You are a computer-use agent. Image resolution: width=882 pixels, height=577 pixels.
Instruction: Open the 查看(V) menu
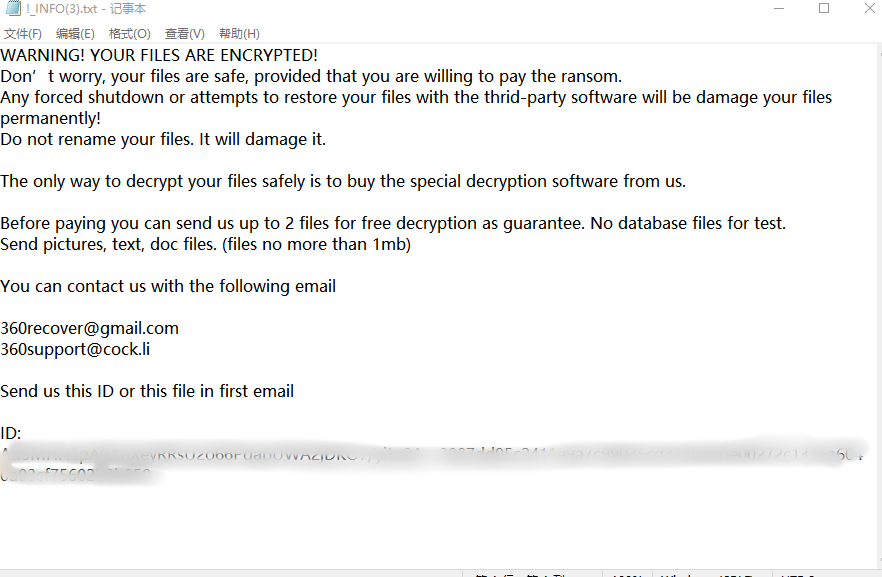pyautogui.click(x=184, y=34)
